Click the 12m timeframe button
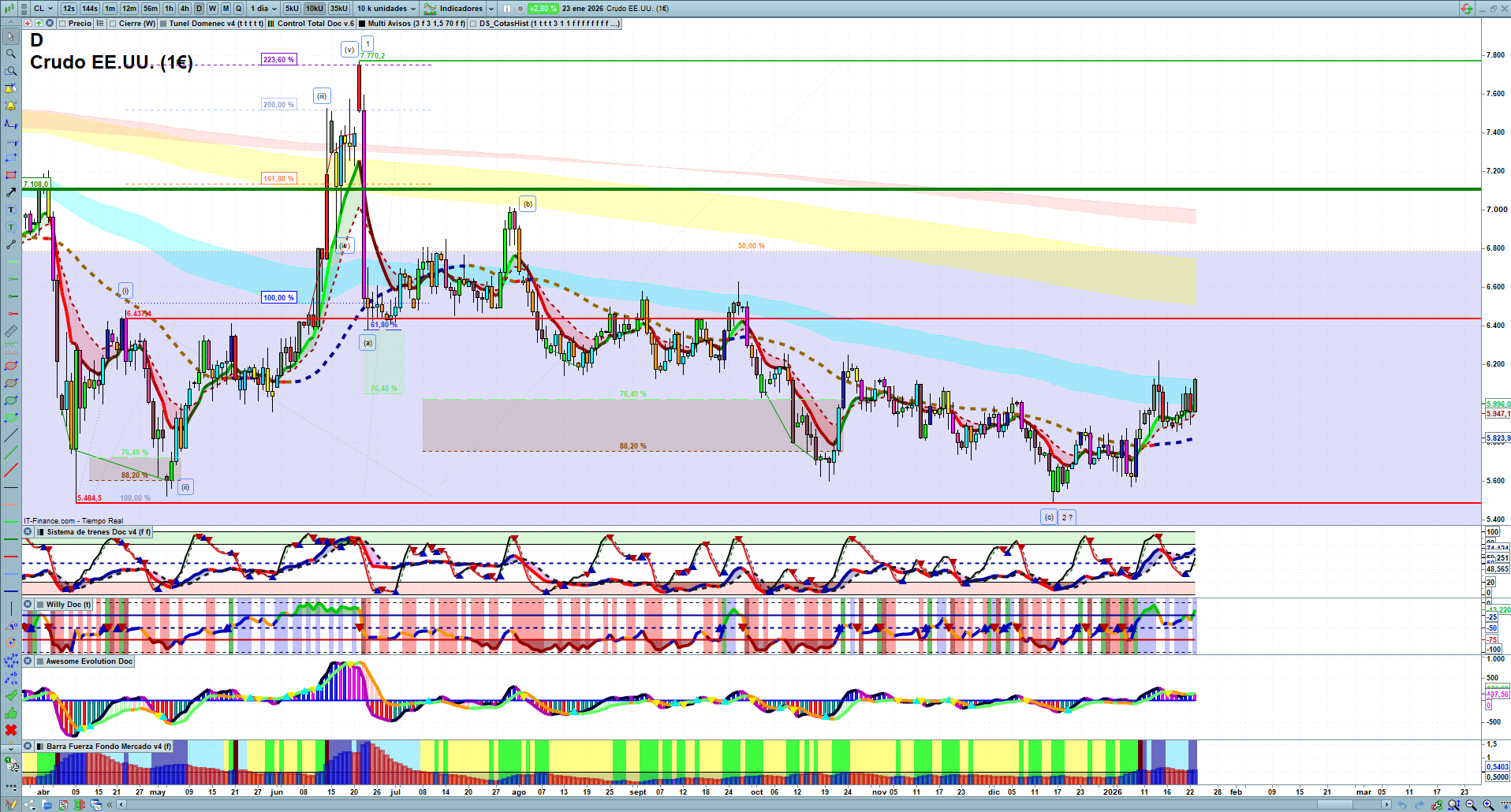The image size is (1511, 812). (129, 9)
